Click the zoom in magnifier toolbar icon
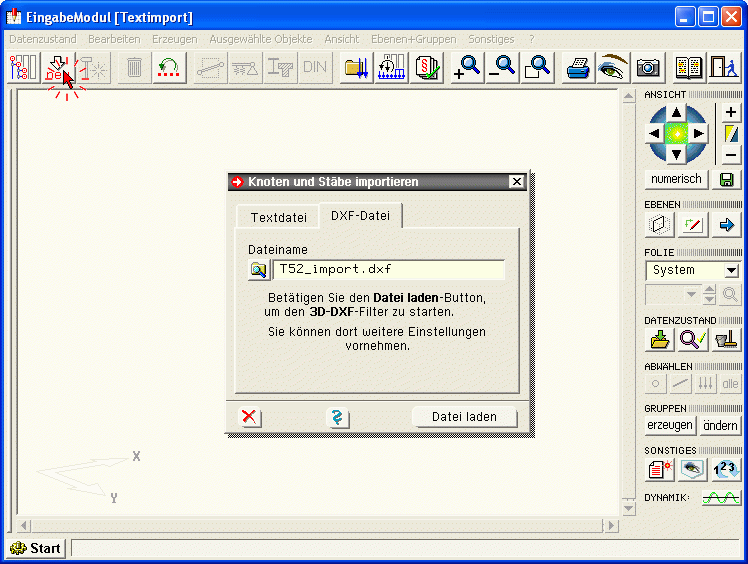The image size is (748, 564). pos(467,67)
